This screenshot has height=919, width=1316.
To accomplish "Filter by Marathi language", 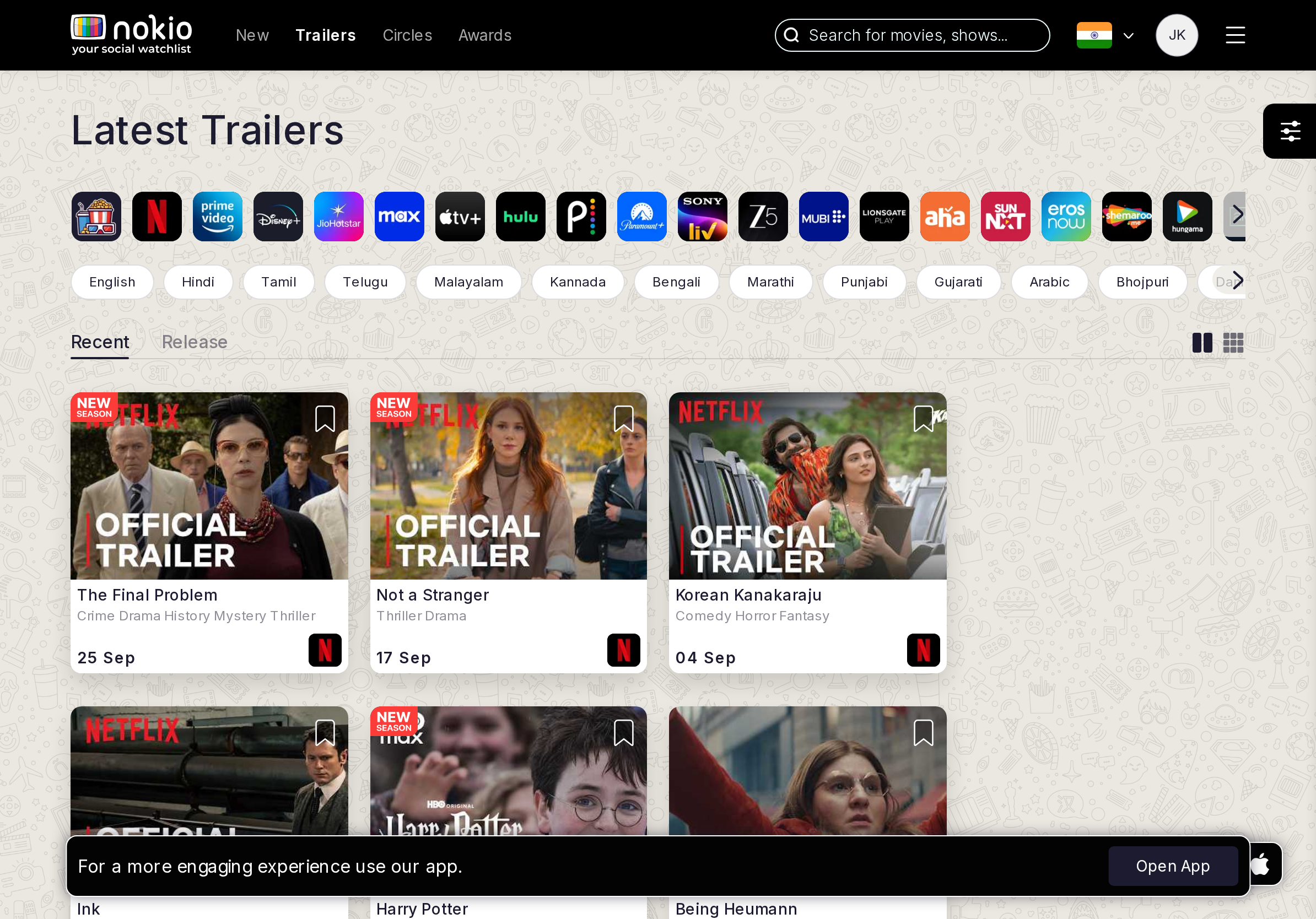I will pyautogui.click(x=770, y=282).
